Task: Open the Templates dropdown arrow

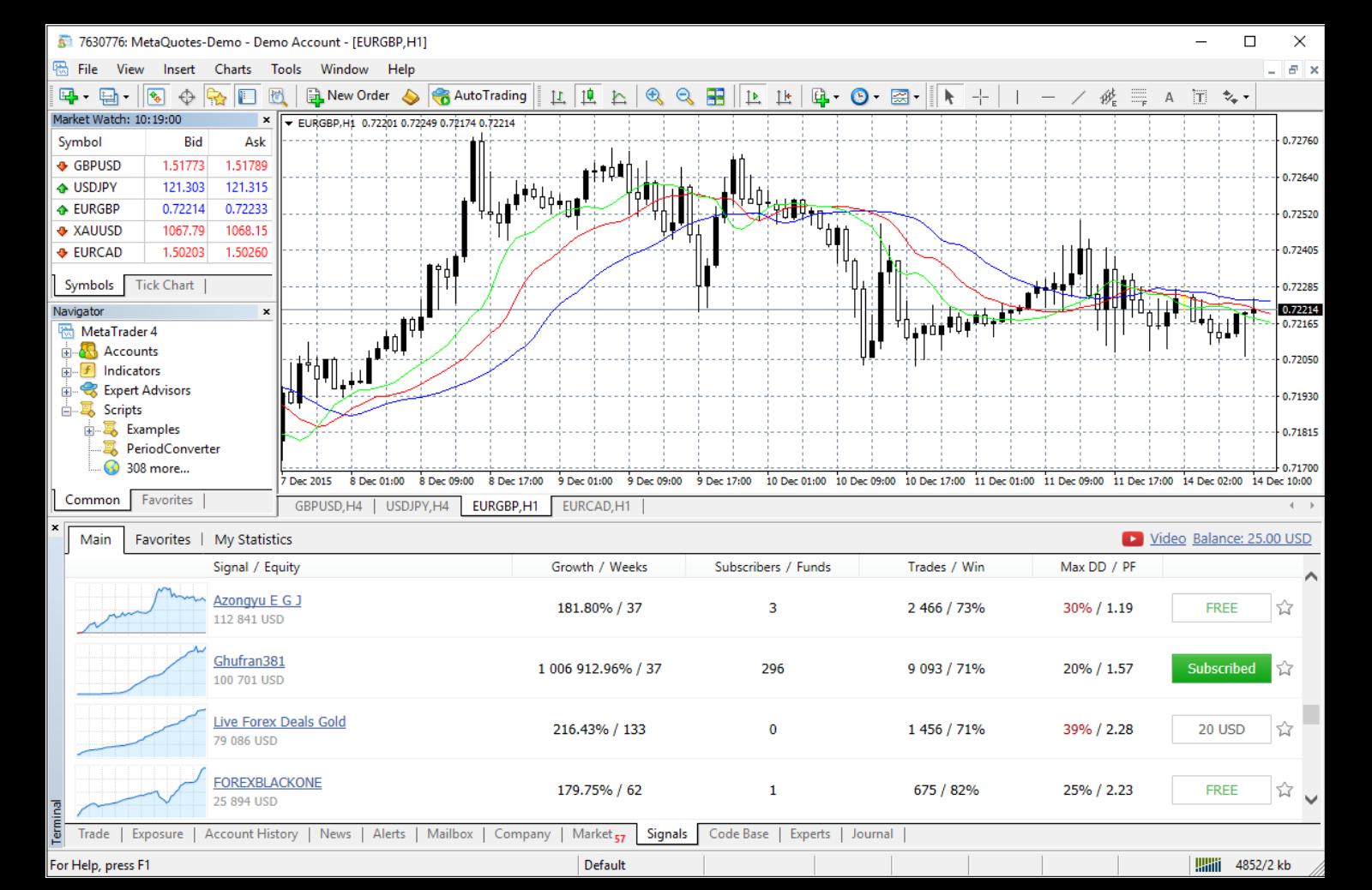Action: click(x=916, y=98)
